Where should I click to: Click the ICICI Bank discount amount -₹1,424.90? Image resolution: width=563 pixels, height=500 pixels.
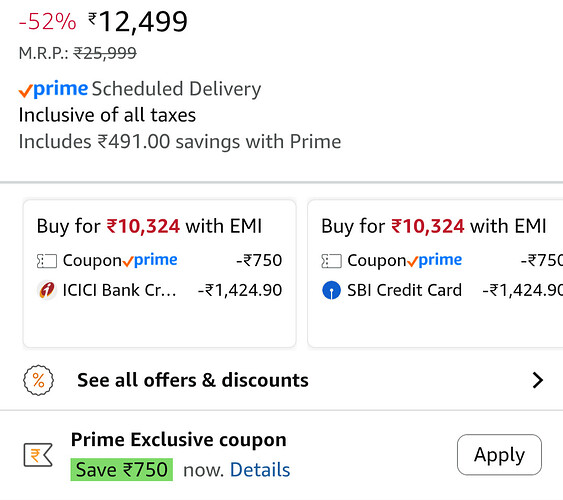(x=240, y=290)
